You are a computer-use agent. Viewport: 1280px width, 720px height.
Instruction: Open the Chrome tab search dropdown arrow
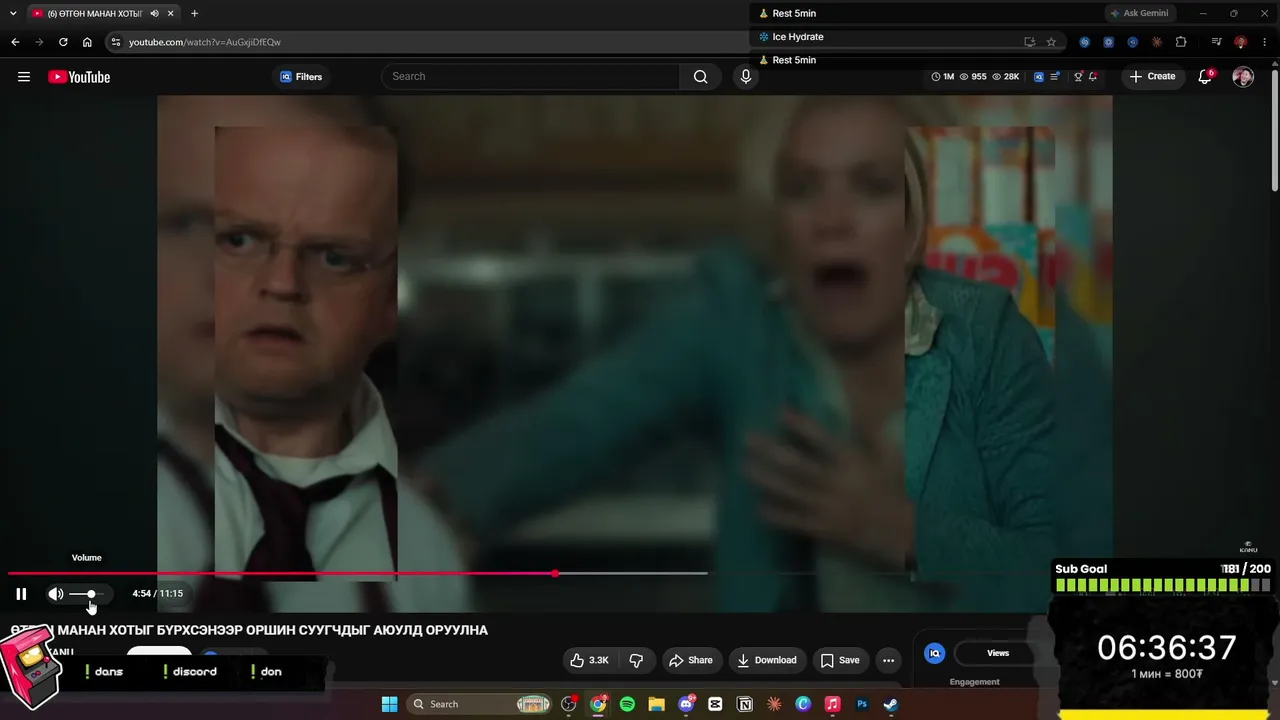(13, 13)
